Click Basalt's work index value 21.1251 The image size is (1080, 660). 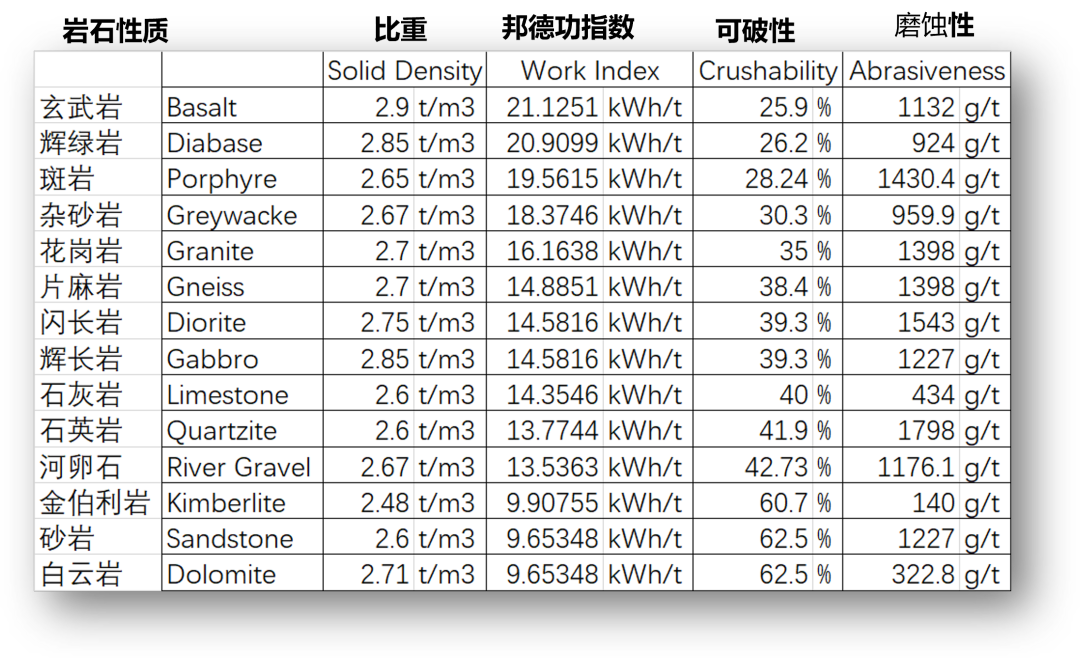pyautogui.click(x=552, y=107)
